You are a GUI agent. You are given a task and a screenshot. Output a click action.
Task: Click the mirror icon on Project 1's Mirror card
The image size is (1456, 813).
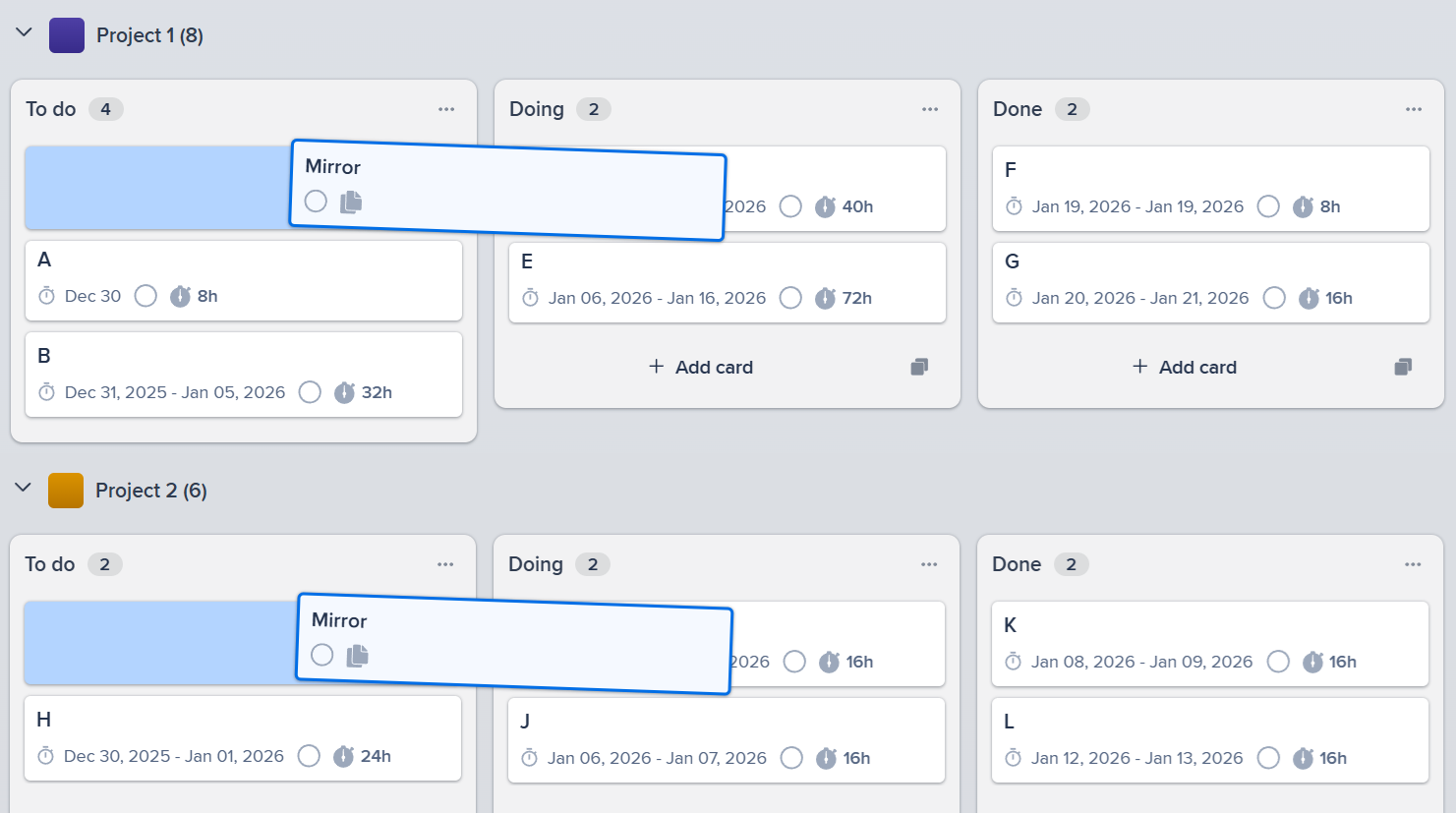tap(351, 201)
